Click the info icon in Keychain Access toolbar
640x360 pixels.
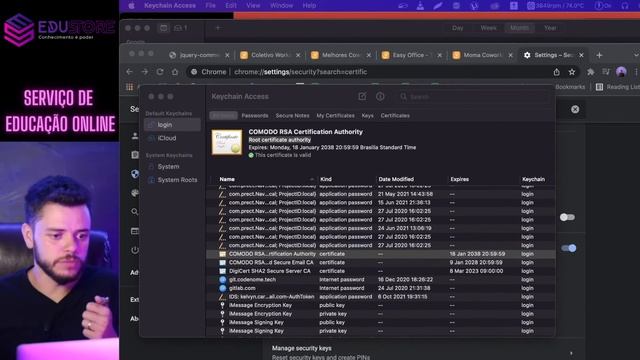tap(380, 96)
